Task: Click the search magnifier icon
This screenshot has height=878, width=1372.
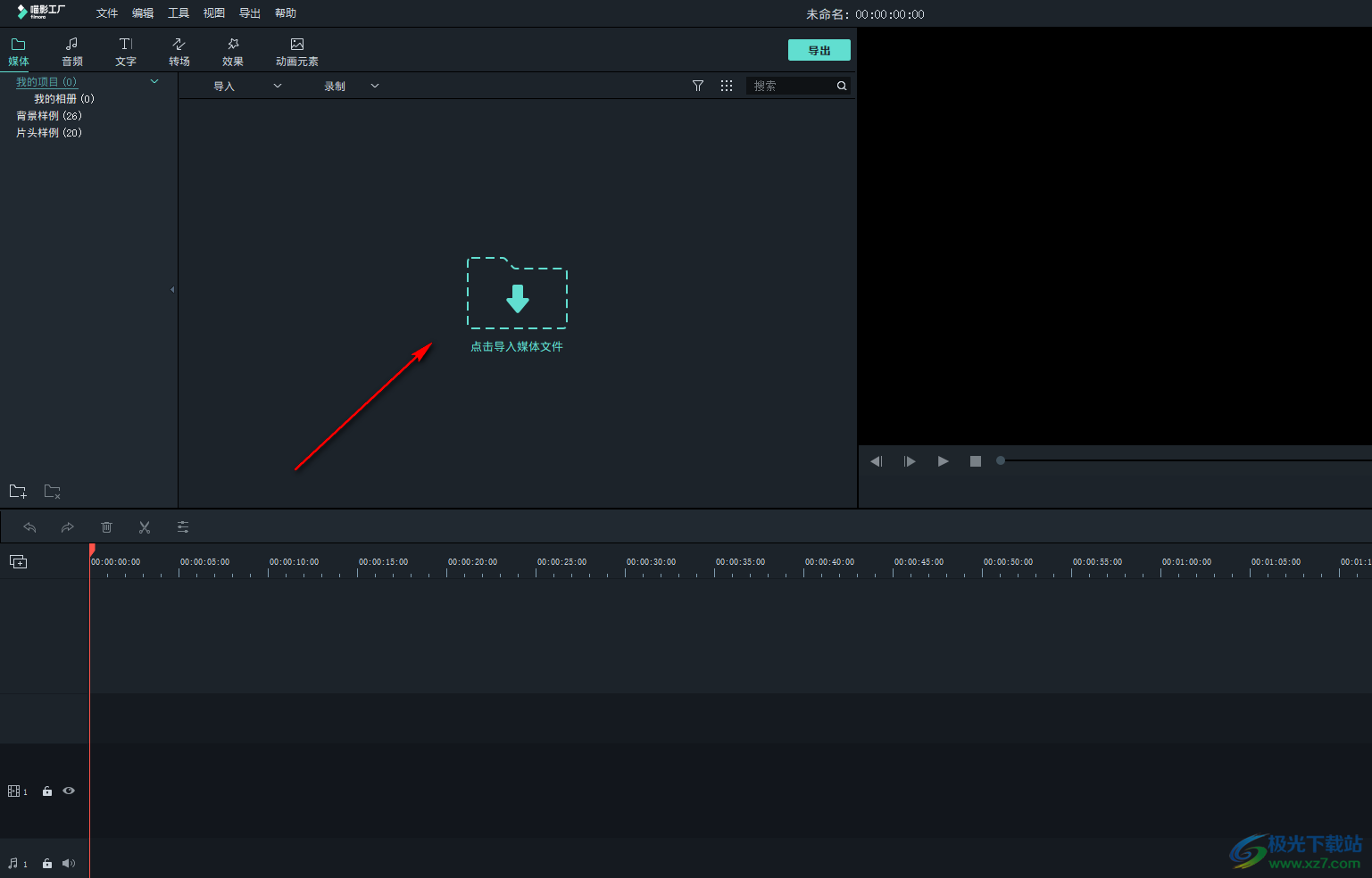Action: click(842, 86)
